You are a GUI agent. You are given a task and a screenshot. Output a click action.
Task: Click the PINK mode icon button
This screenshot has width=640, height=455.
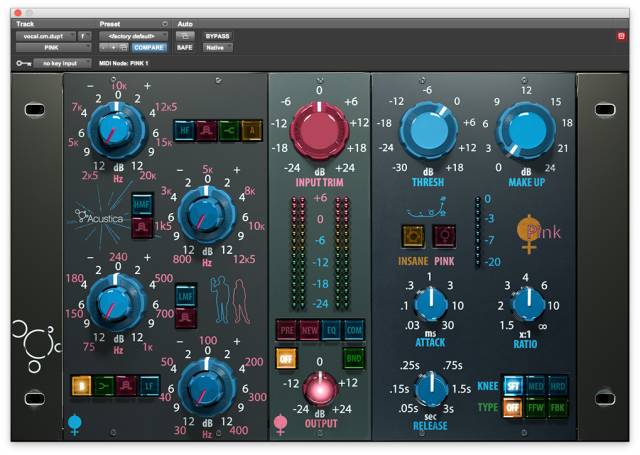click(x=444, y=236)
